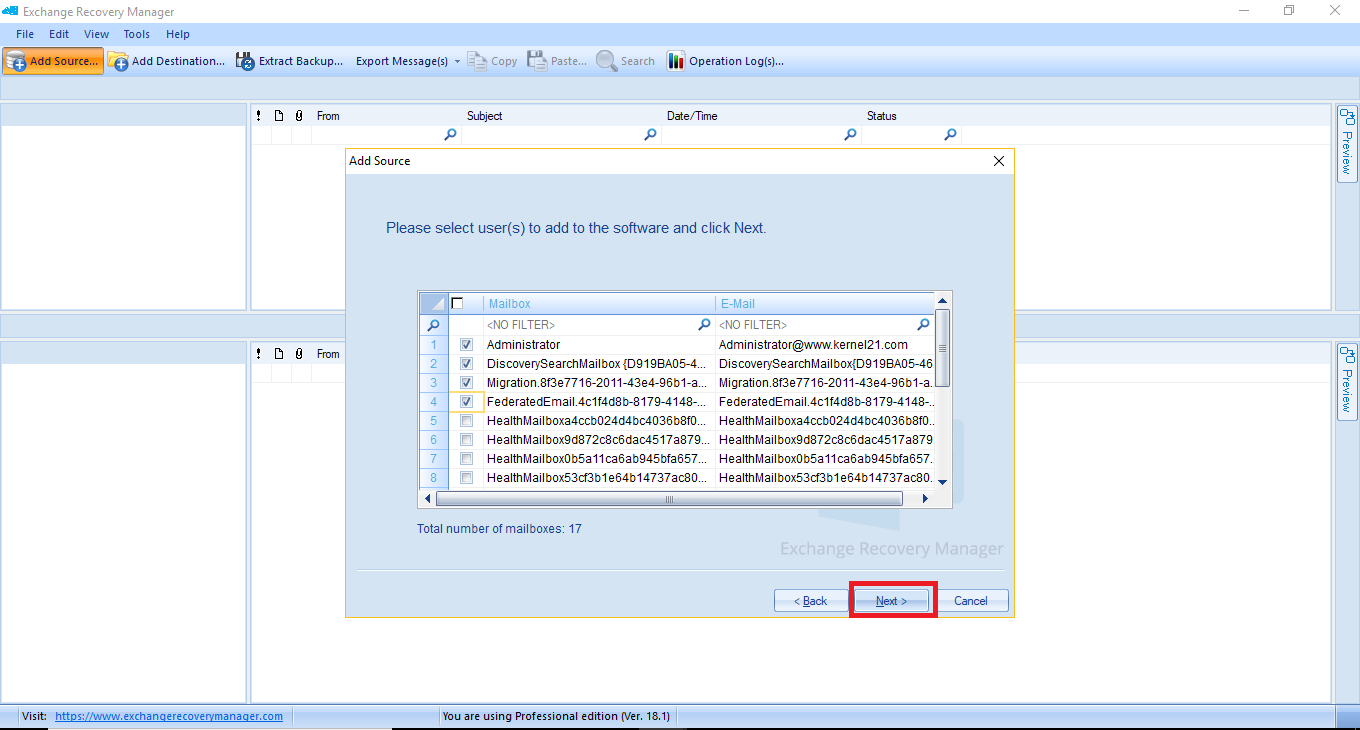Viewport: 1360px width, 730px height.
Task: Click the Subject column header
Action: [x=561, y=116]
